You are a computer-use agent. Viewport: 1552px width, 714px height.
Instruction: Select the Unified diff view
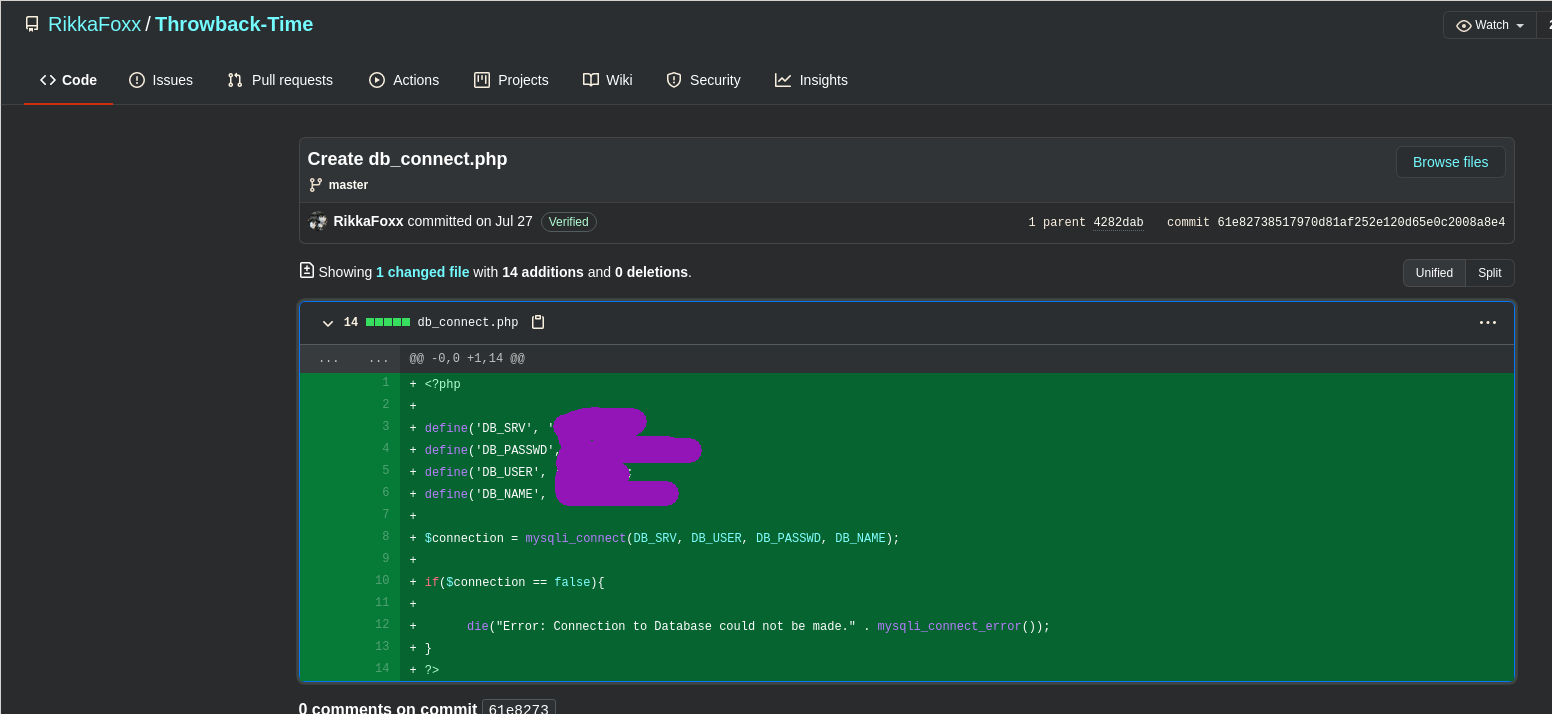tap(1433, 273)
